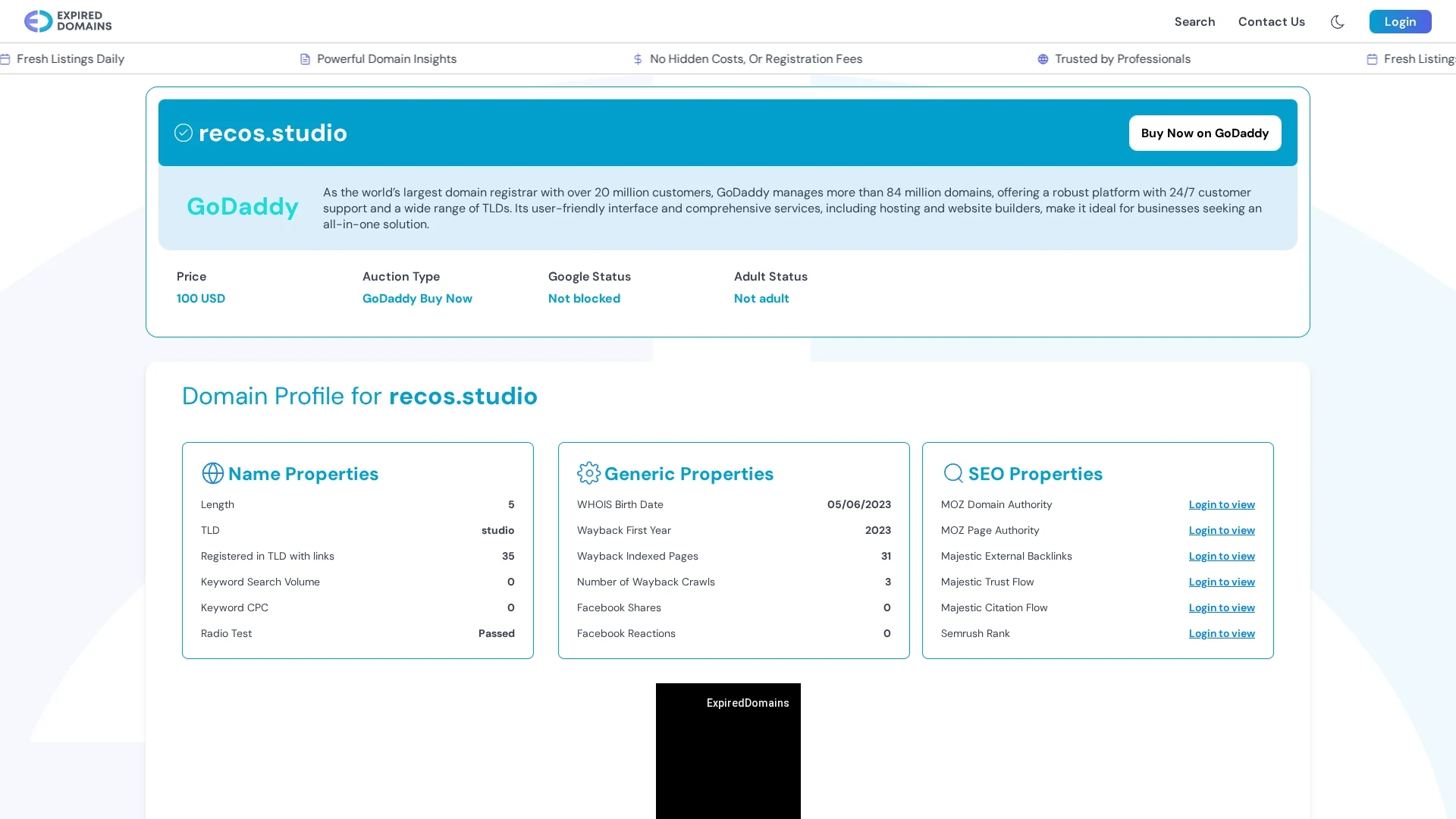The image size is (1456, 819).
Task: Click Login to view for MOZ Domain Authority
Action: point(1222,505)
